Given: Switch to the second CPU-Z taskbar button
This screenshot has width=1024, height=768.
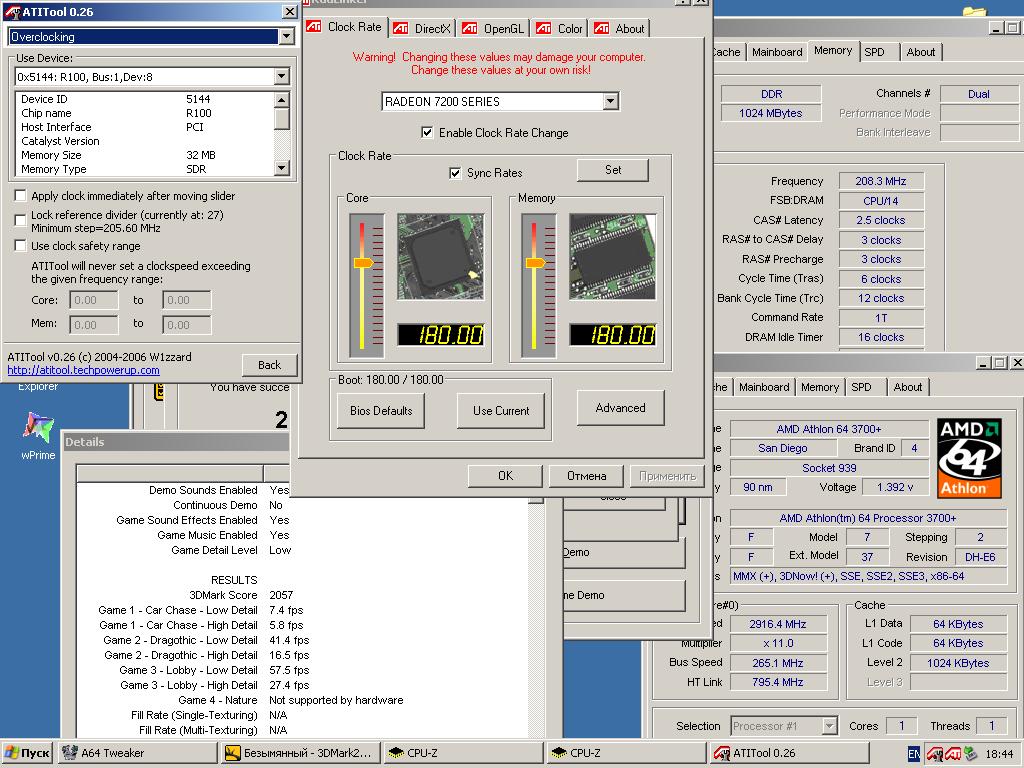Looking at the screenshot, I should [626, 753].
